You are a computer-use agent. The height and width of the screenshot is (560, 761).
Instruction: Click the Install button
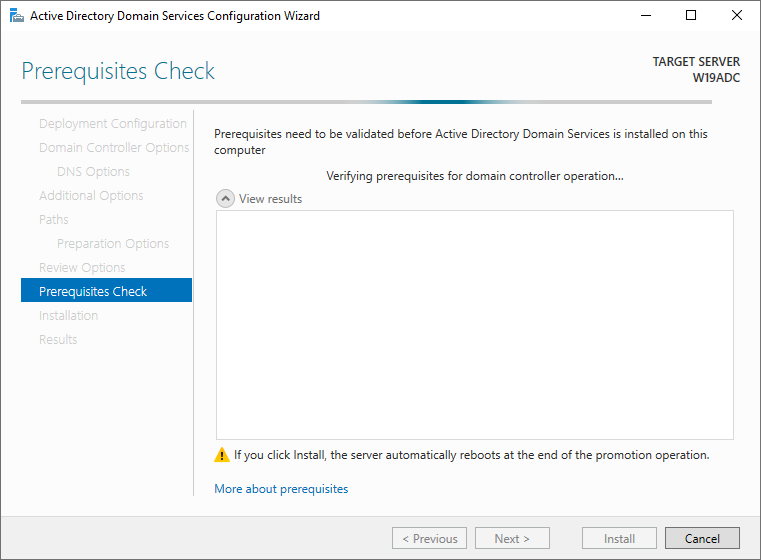point(619,538)
